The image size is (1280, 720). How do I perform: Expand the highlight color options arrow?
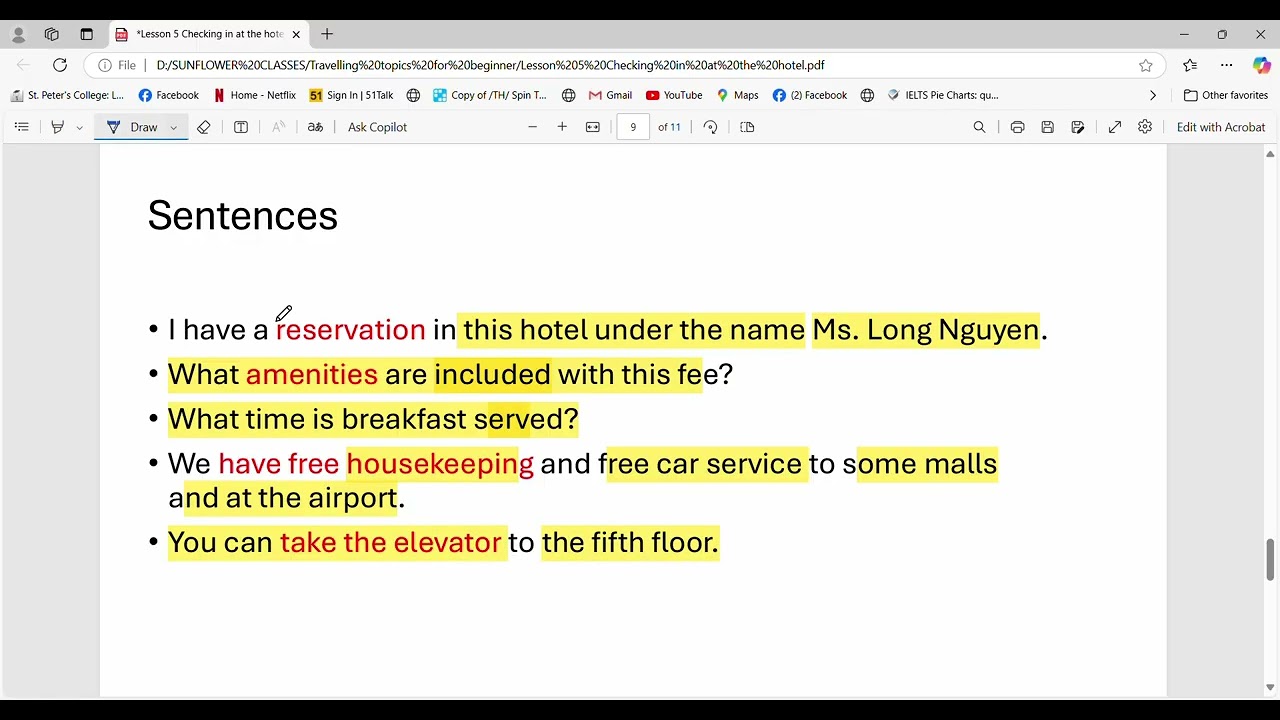(x=79, y=128)
